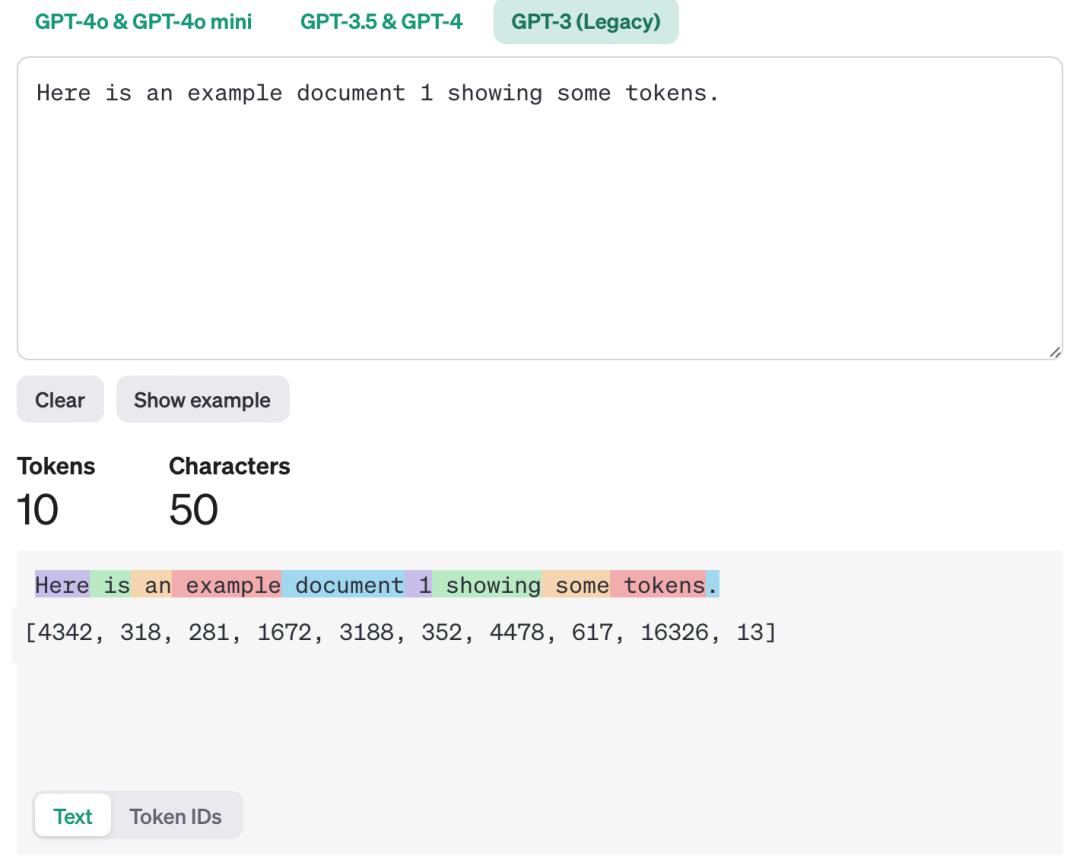Click the Clear button
This screenshot has height=862, width=1080.
[59, 399]
